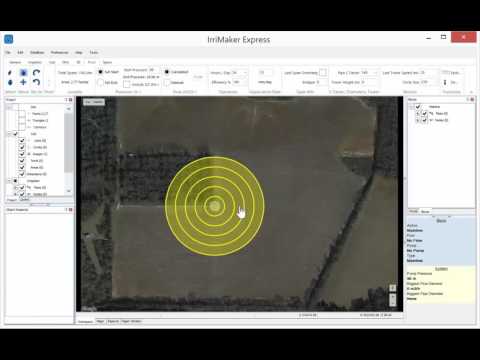Screen dimensions: 480x360
Task: Open the Hours per Day dropdown
Action: click(245, 72)
